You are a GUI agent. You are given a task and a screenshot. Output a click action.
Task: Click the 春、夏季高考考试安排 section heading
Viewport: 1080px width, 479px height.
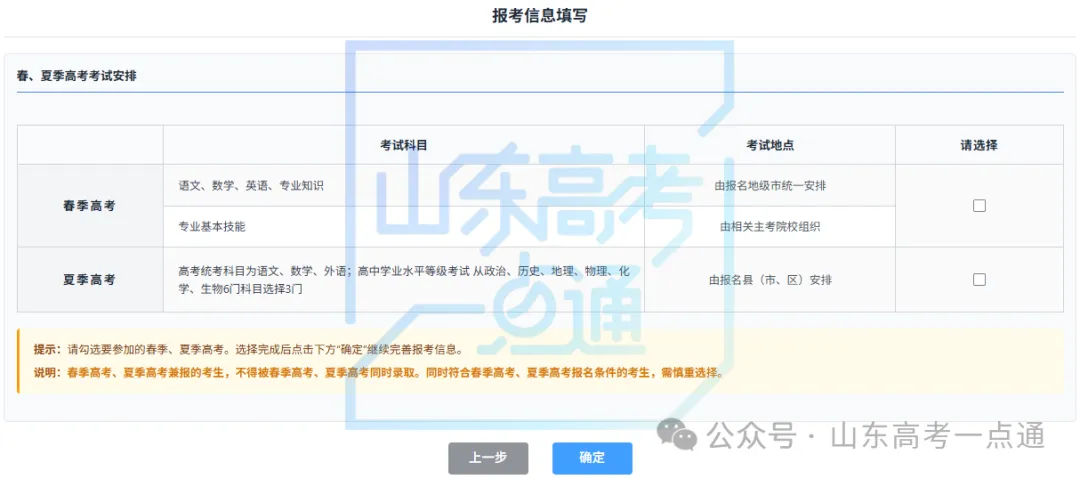click(76, 76)
